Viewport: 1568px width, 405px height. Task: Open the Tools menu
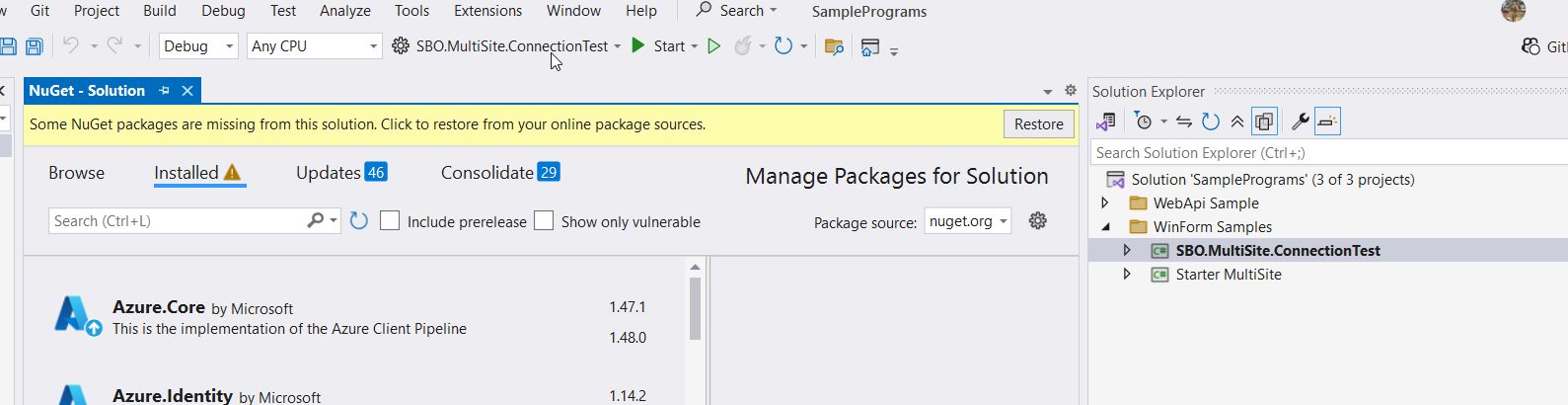click(412, 11)
